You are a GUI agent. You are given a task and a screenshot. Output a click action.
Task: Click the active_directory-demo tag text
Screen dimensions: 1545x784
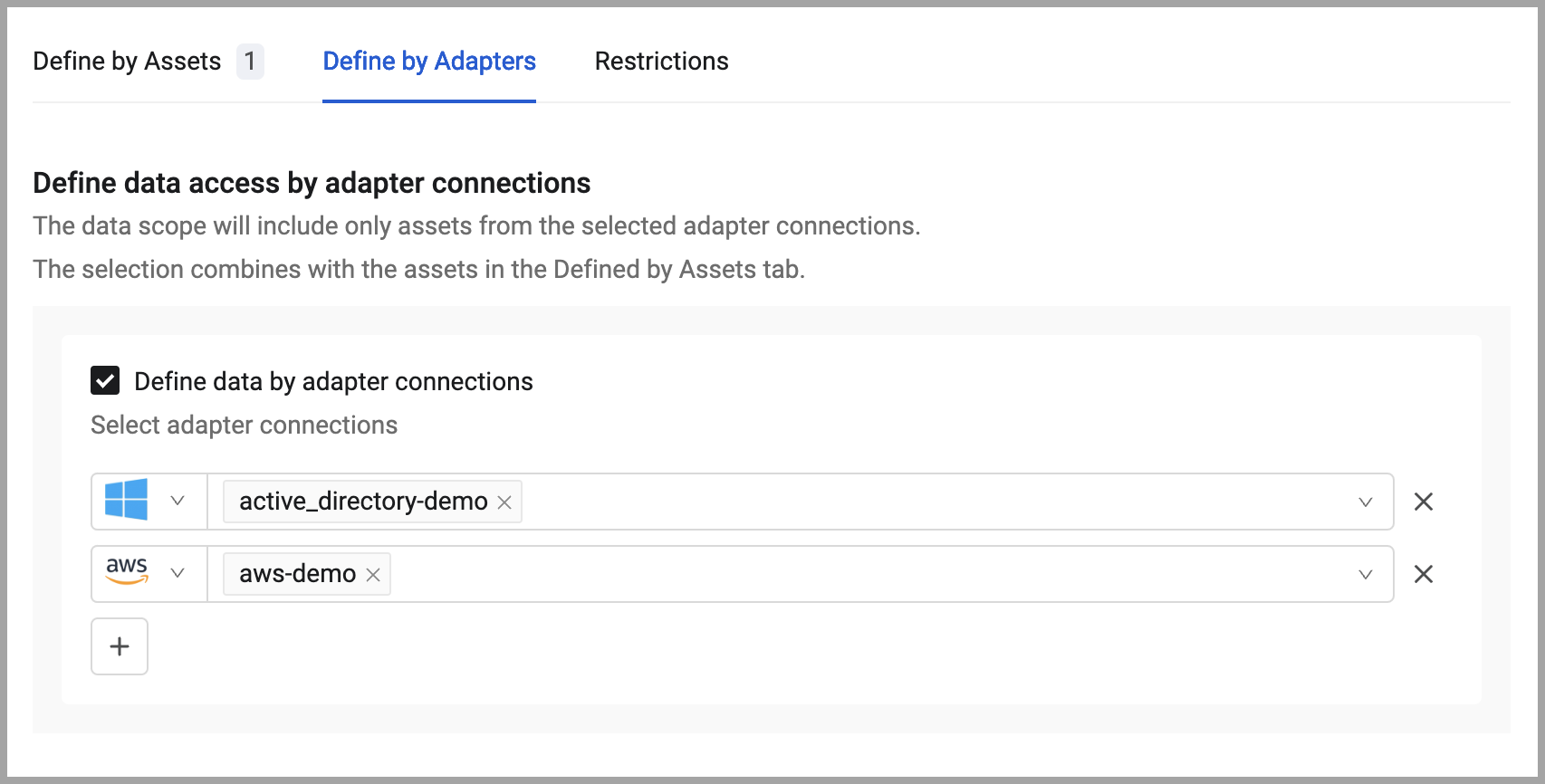[x=363, y=502]
